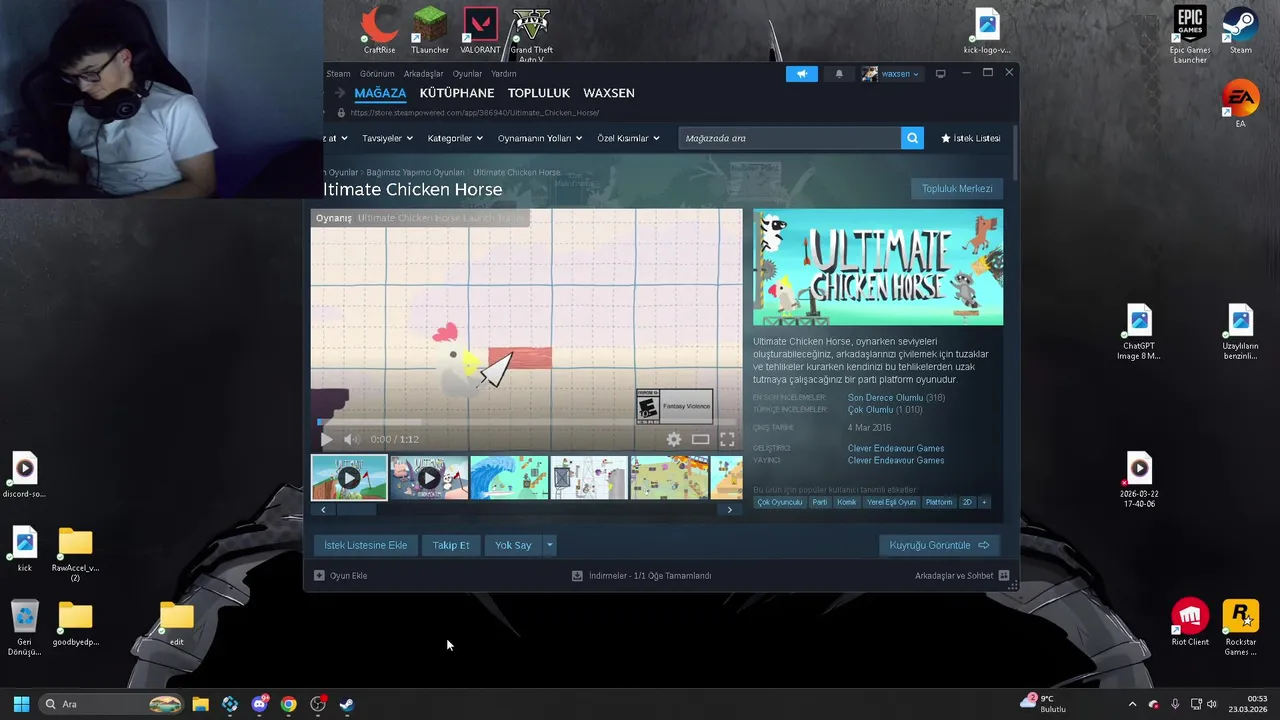Open the Grand Theft Auto V shortcut
1280x720 pixels.
pos(531,34)
